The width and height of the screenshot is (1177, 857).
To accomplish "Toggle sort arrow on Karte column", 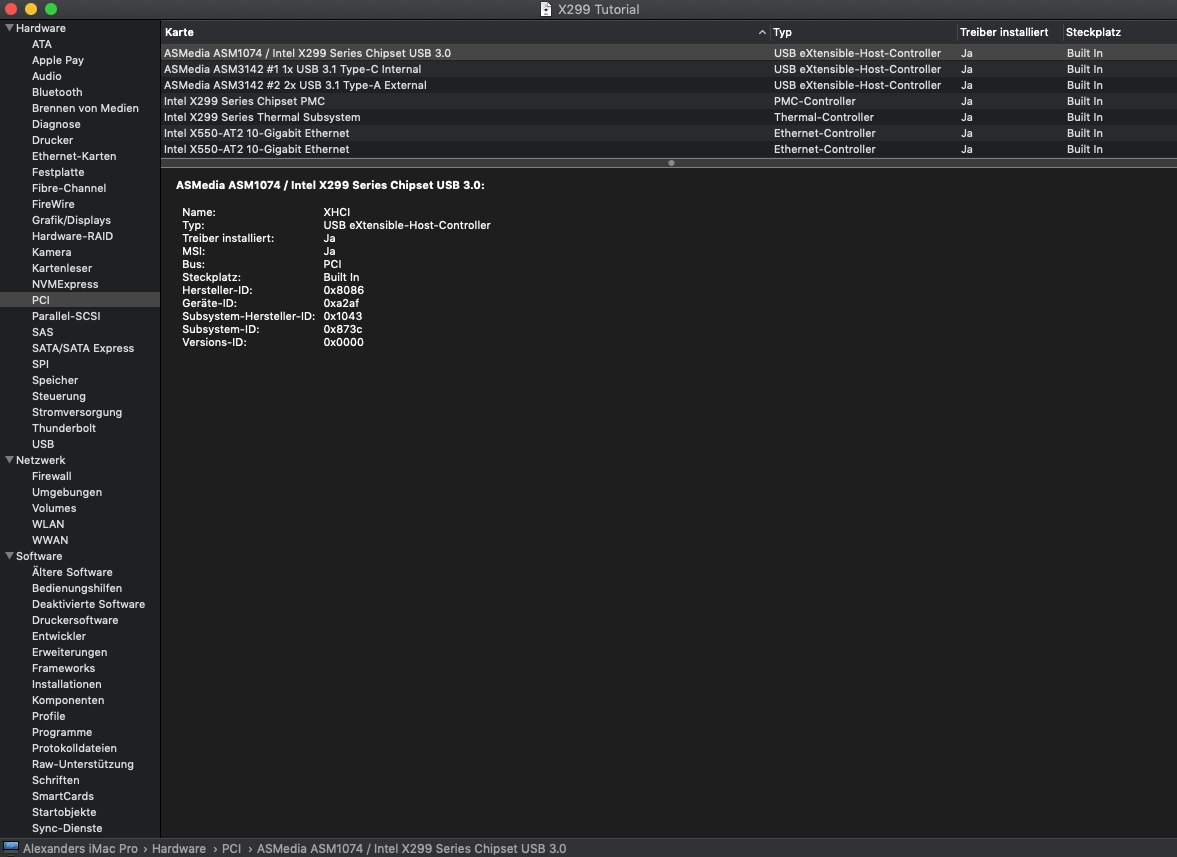I will [762, 32].
